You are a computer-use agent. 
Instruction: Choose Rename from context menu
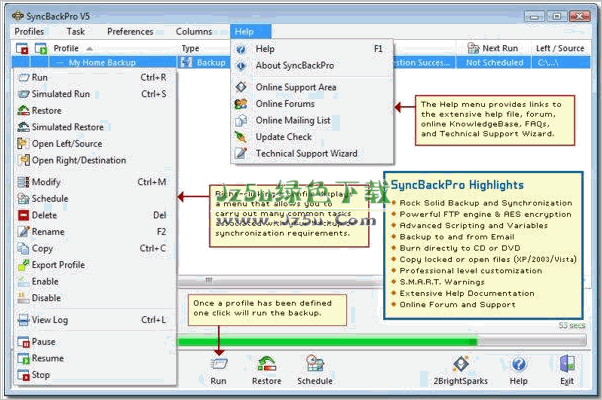point(94,232)
